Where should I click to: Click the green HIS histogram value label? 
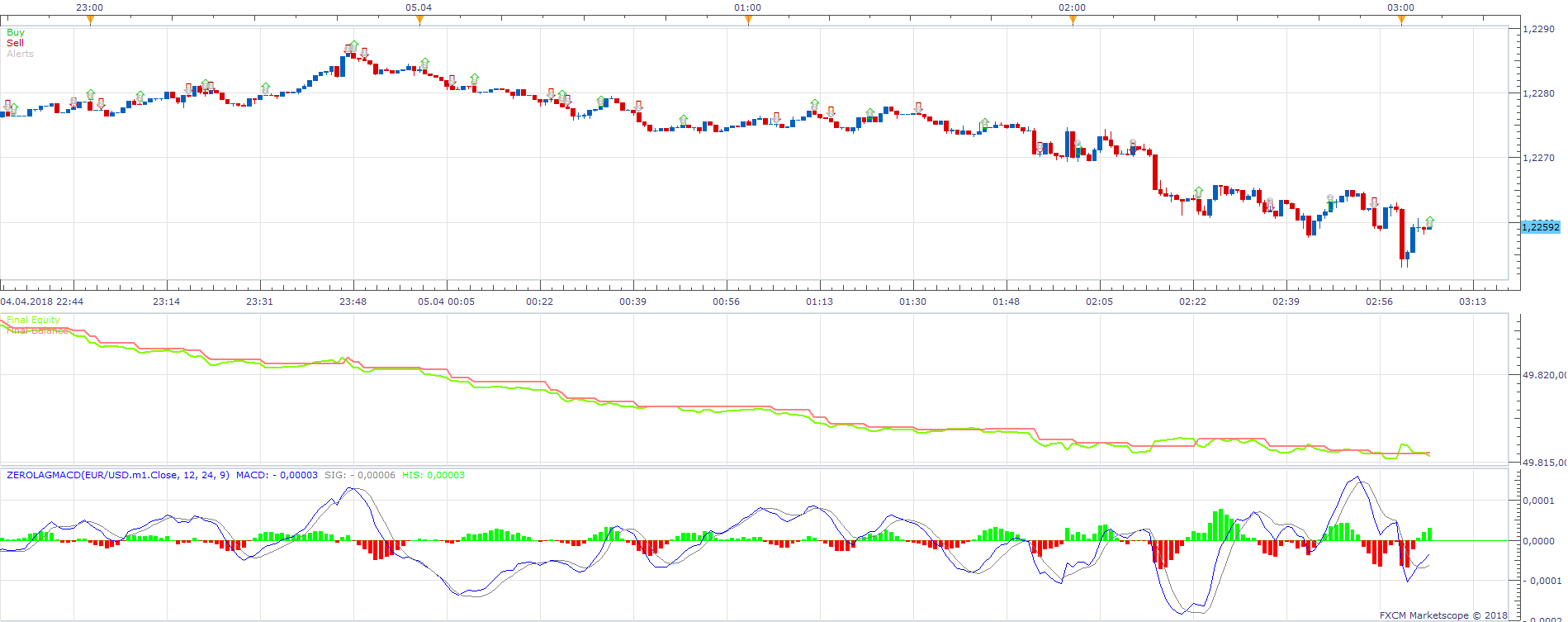[433, 475]
